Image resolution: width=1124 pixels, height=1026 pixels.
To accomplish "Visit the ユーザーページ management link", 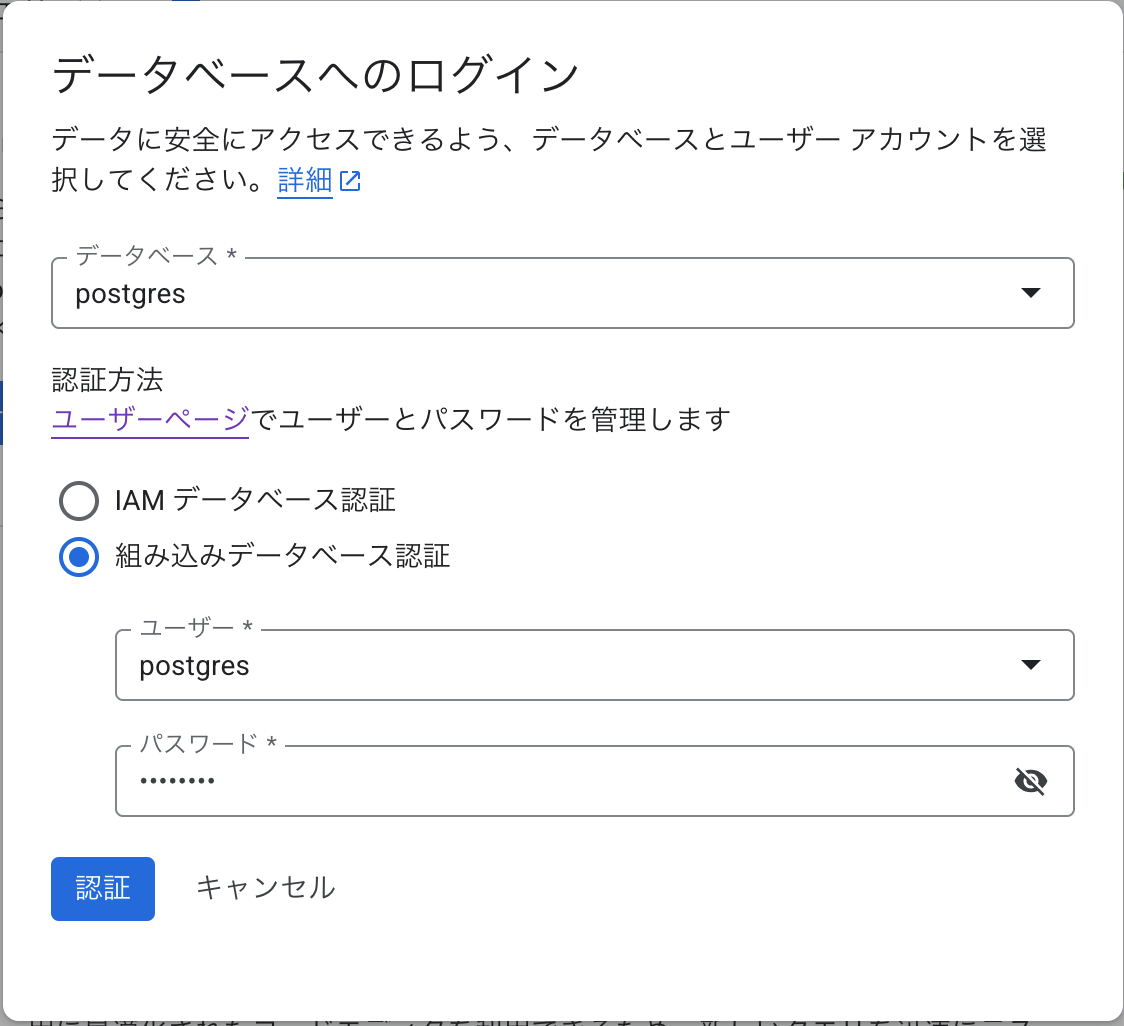I will coord(150,420).
